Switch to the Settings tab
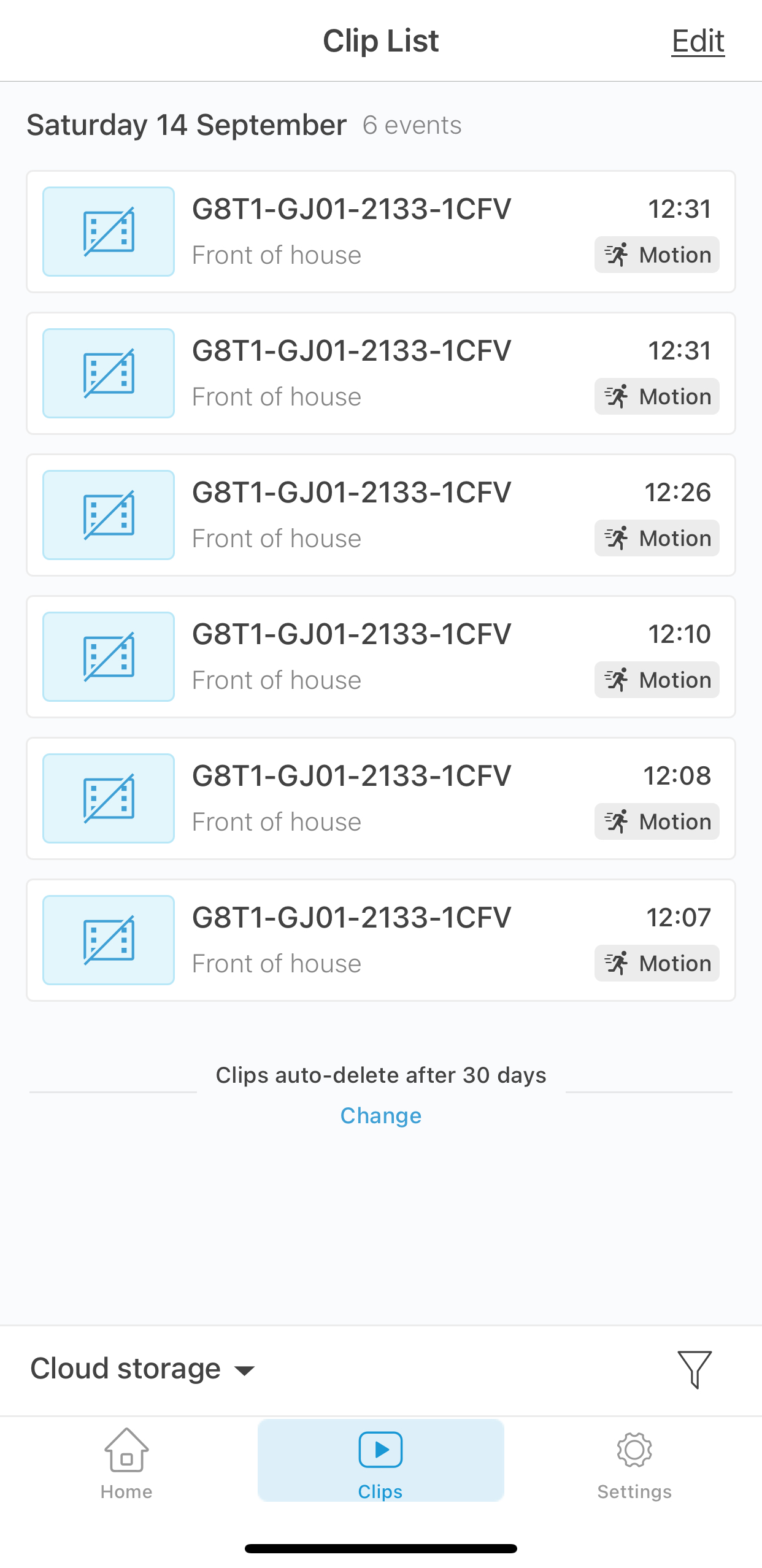The height and width of the screenshot is (1568, 762). tap(634, 1462)
